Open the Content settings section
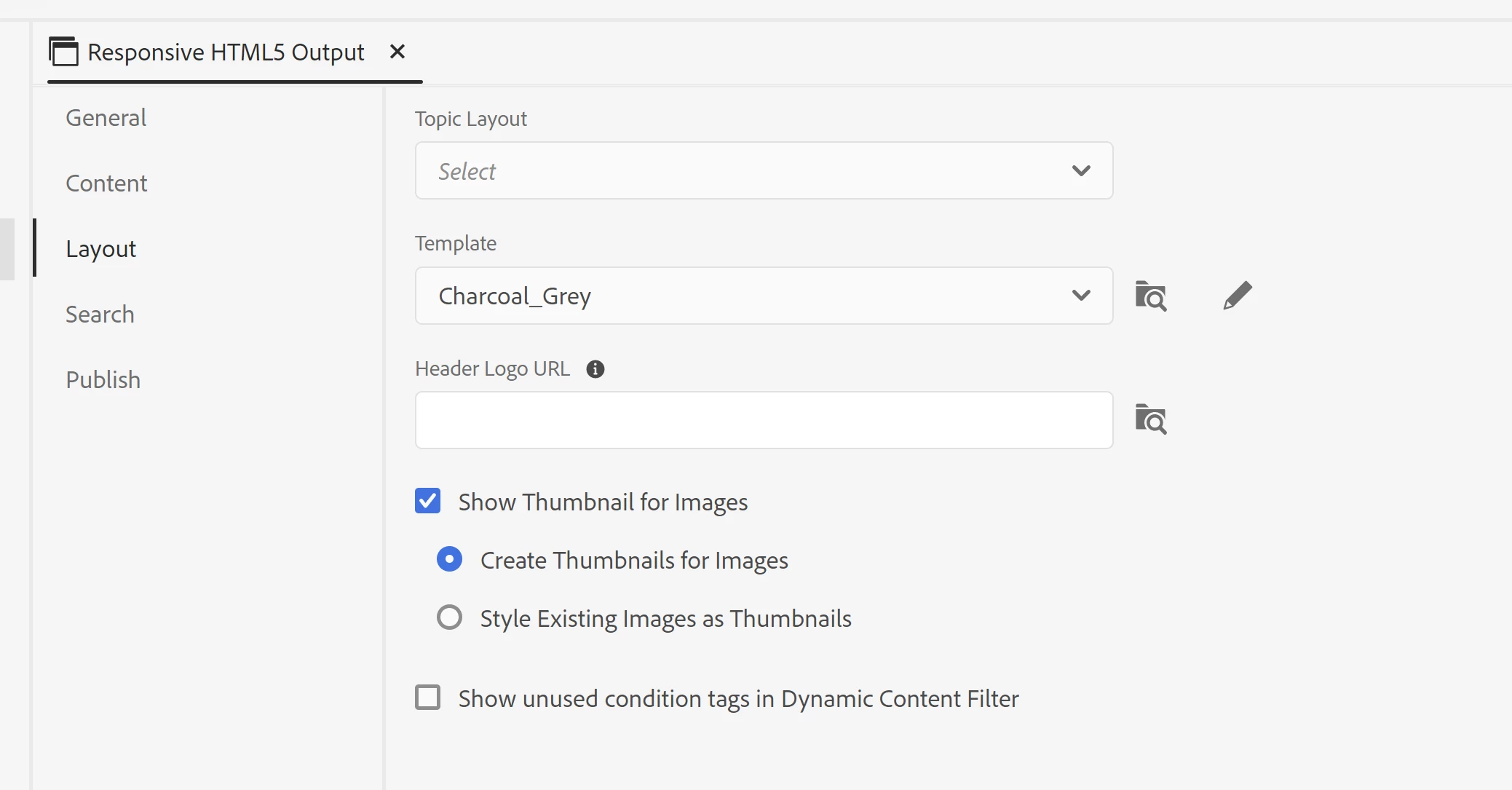 pos(106,183)
